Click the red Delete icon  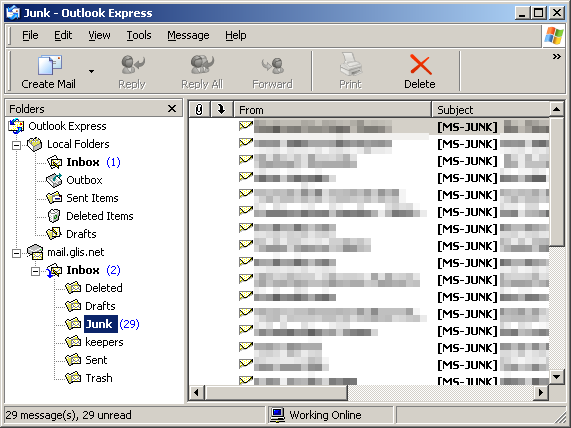click(421, 64)
